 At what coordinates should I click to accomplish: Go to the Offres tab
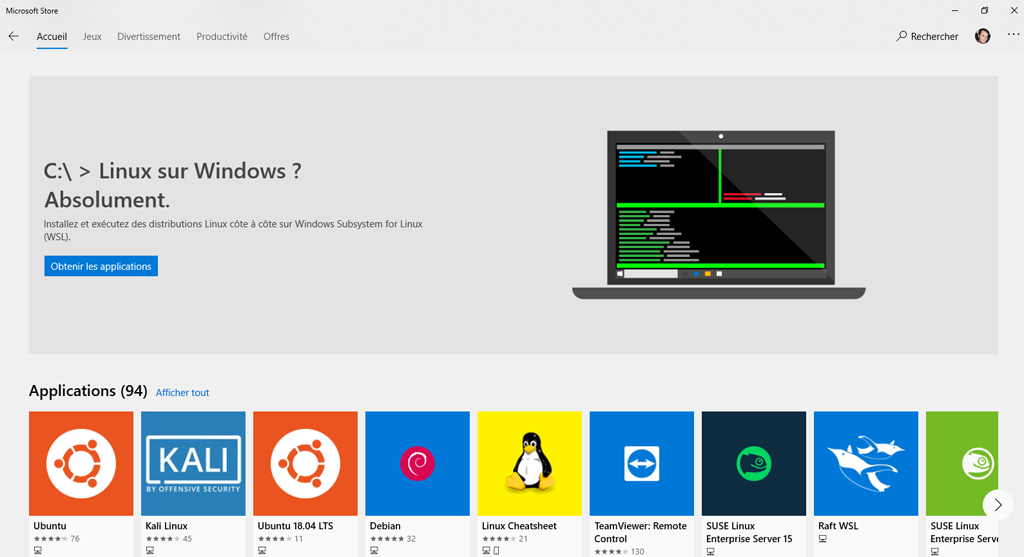[x=276, y=37]
